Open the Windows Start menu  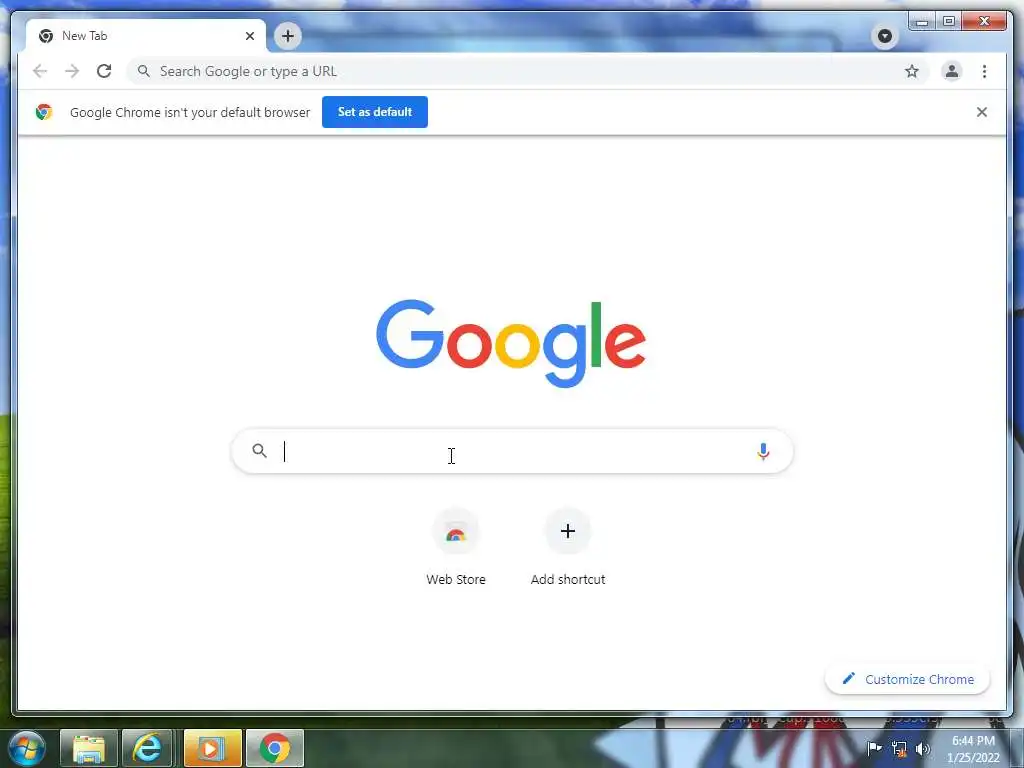tap(27, 748)
